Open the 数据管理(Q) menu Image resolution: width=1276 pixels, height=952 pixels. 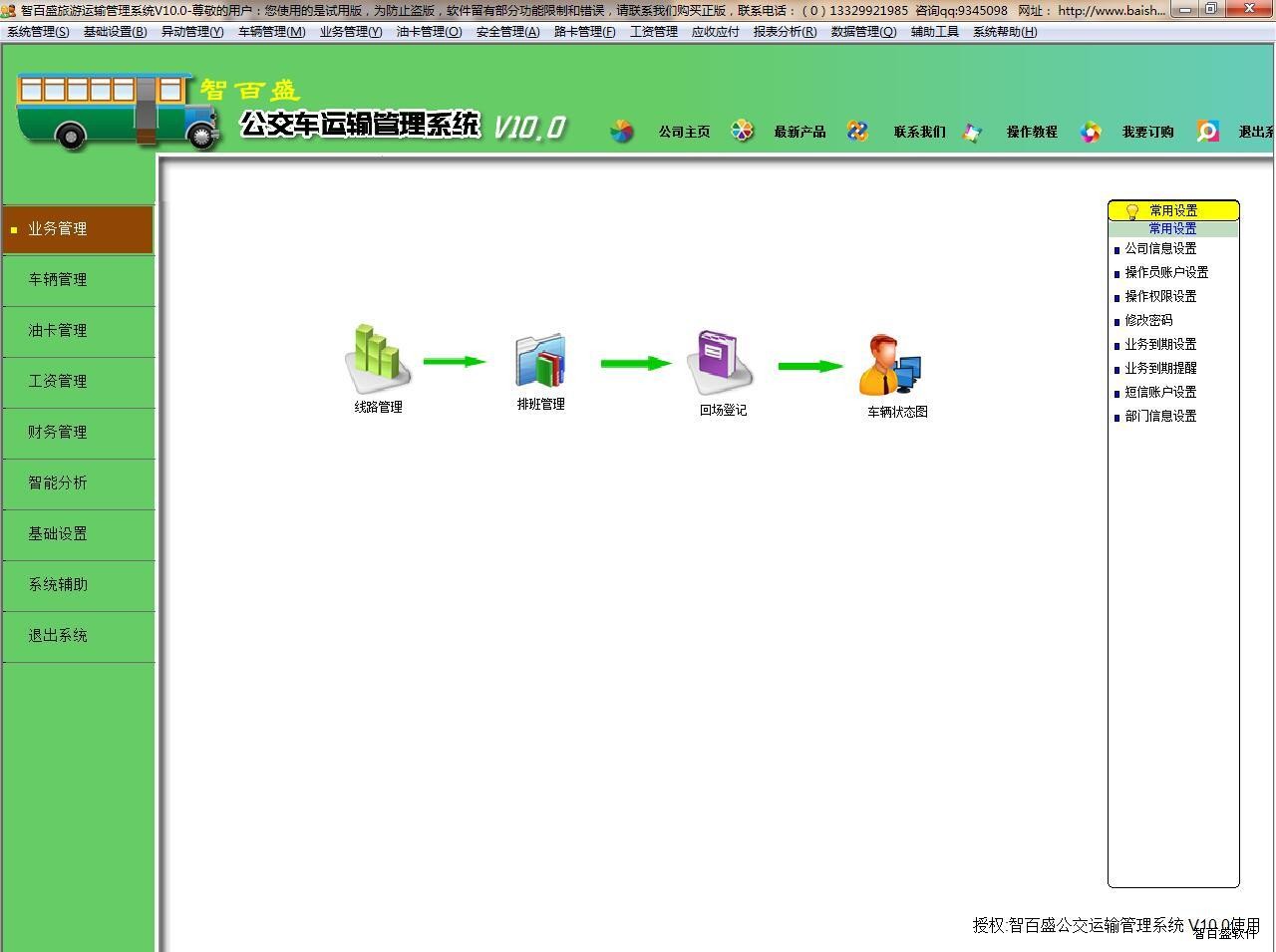click(864, 32)
